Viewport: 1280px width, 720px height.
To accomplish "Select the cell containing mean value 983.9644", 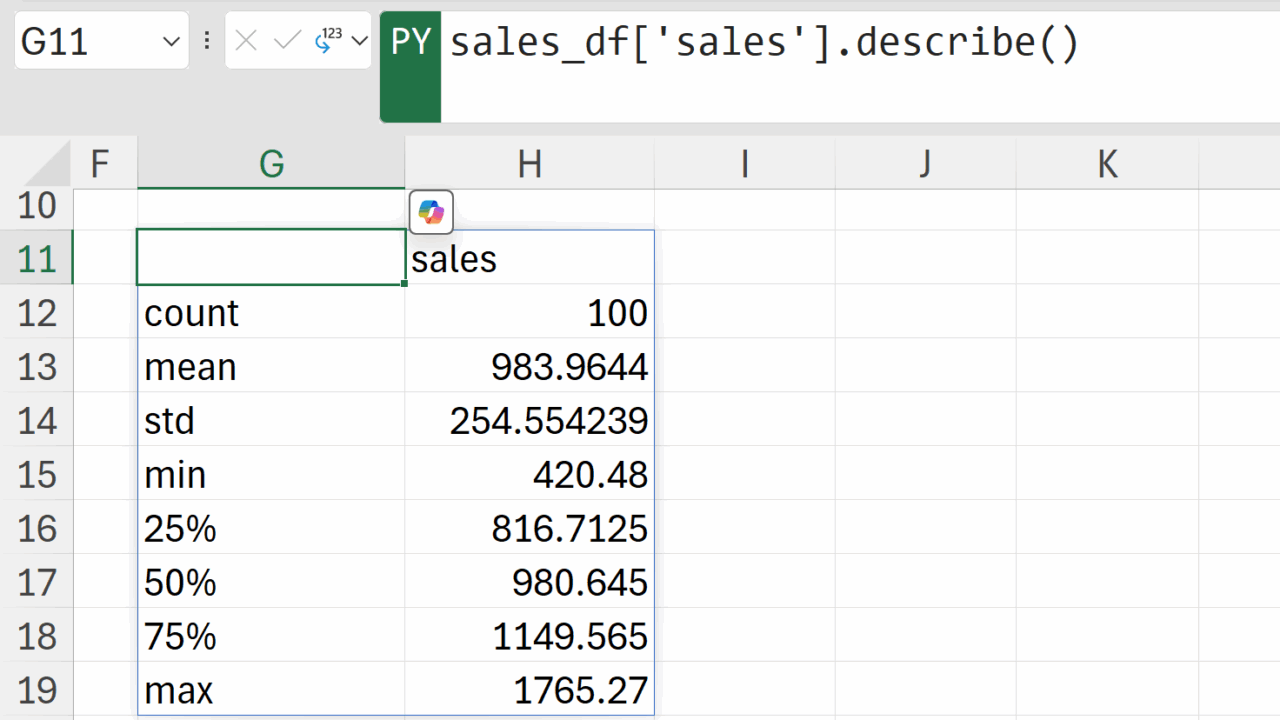I will click(x=529, y=367).
